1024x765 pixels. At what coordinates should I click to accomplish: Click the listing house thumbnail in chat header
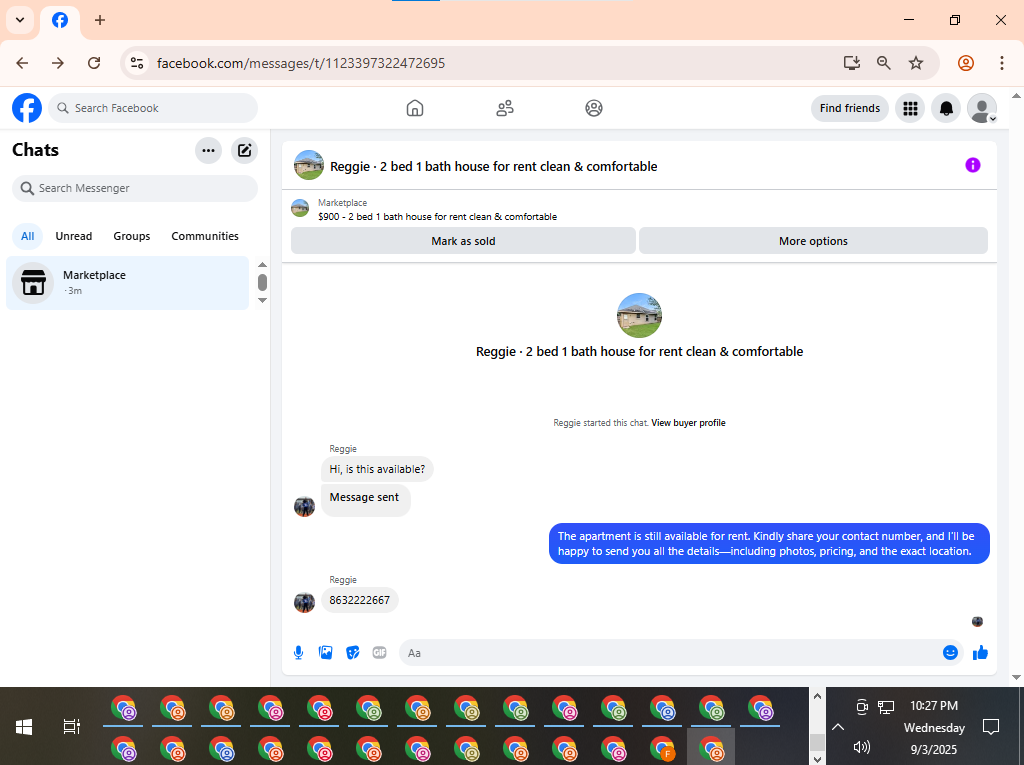(x=309, y=165)
